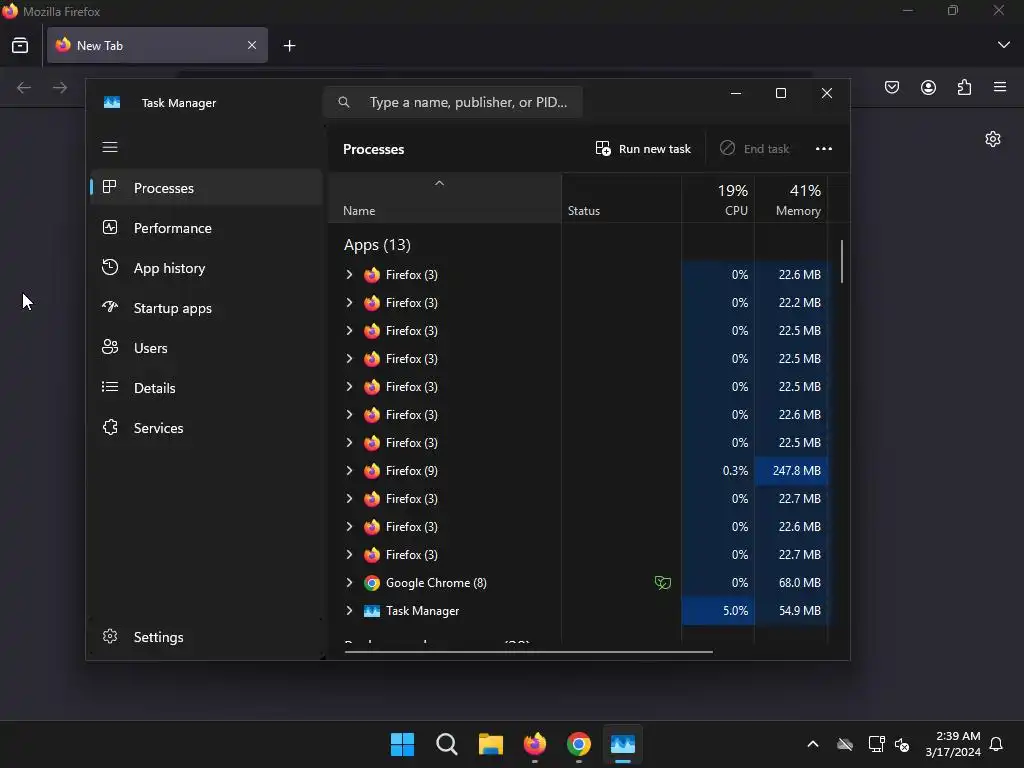Click the Performance graph icon in sidebar
The width and height of the screenshot is (1024, 768).
[110, 227]
